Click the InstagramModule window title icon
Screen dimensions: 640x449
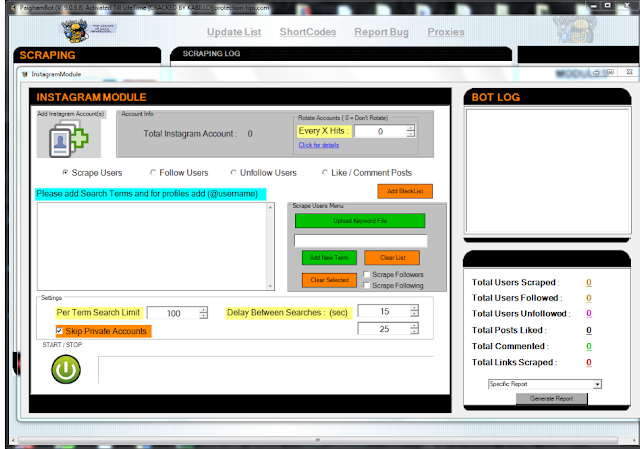point(25,74)
